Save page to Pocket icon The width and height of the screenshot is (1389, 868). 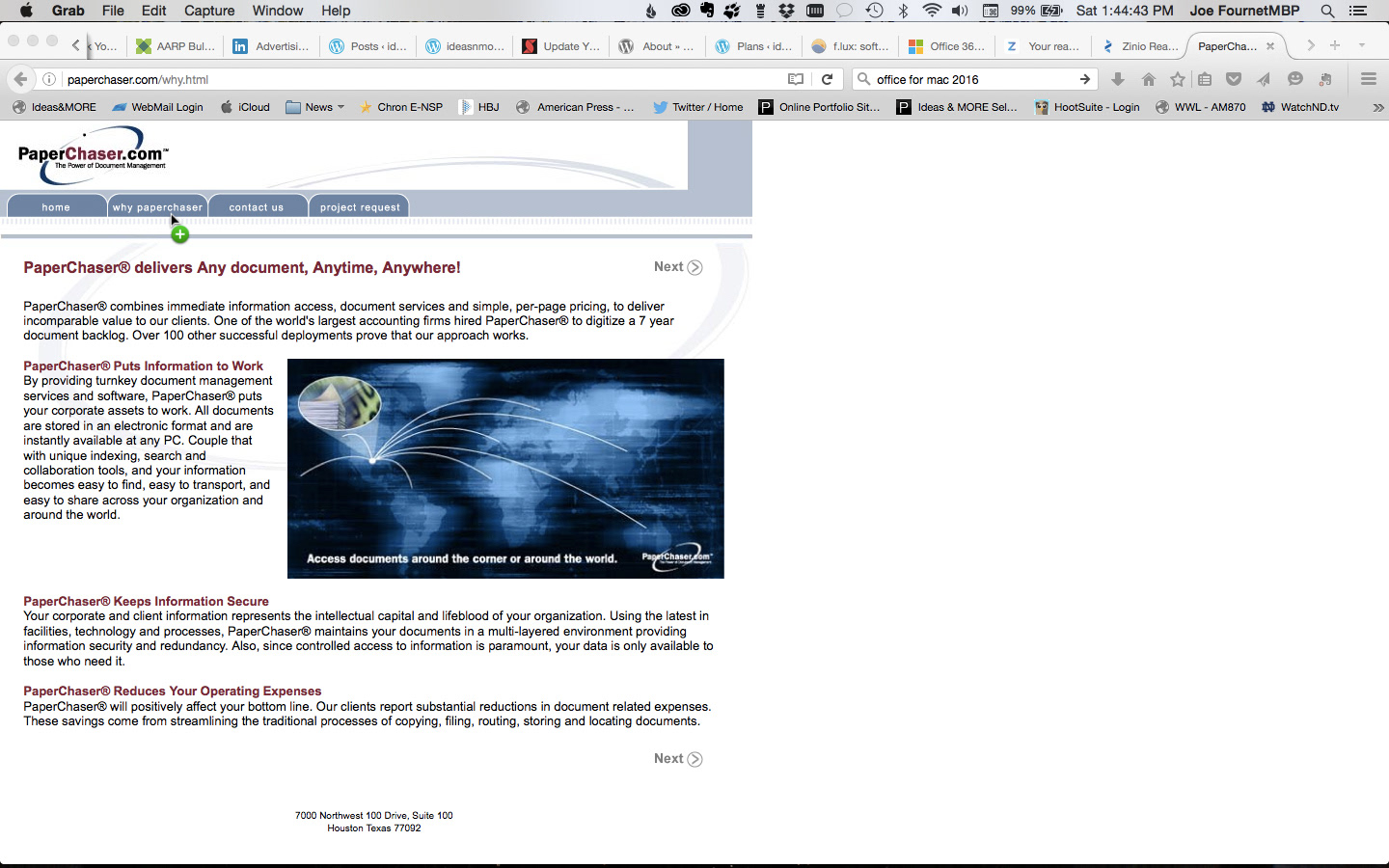pos(1234,79)
